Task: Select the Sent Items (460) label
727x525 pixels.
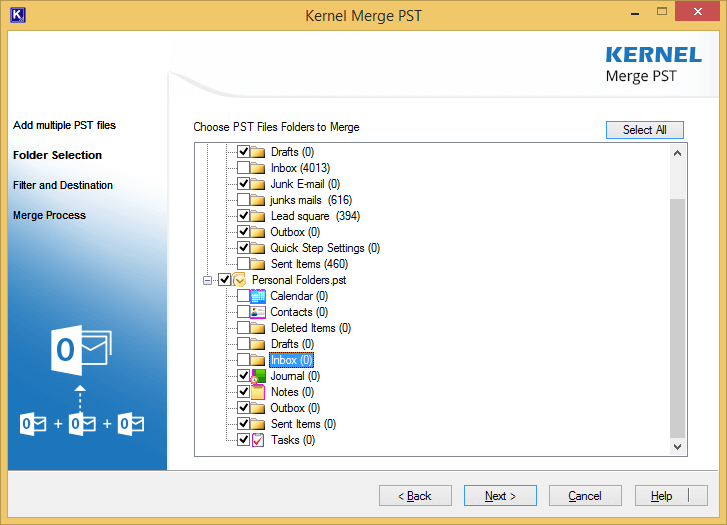Action: (309, 264)
